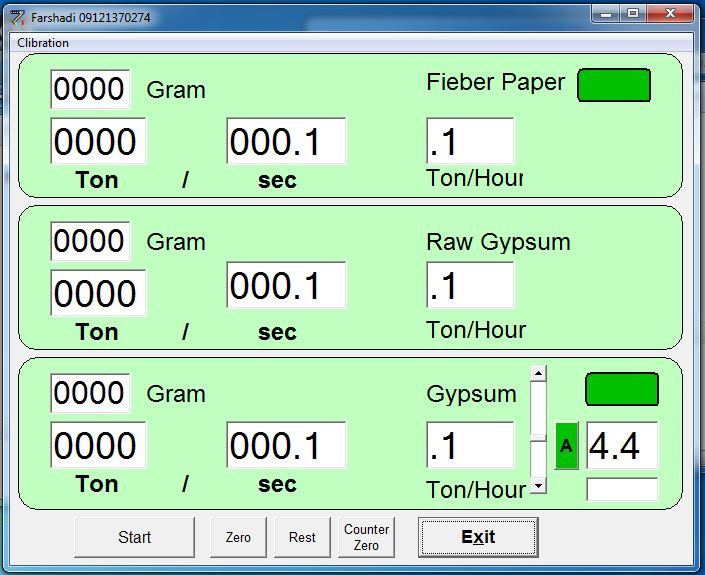Toggle the green A button

click(x=566, y=446)
